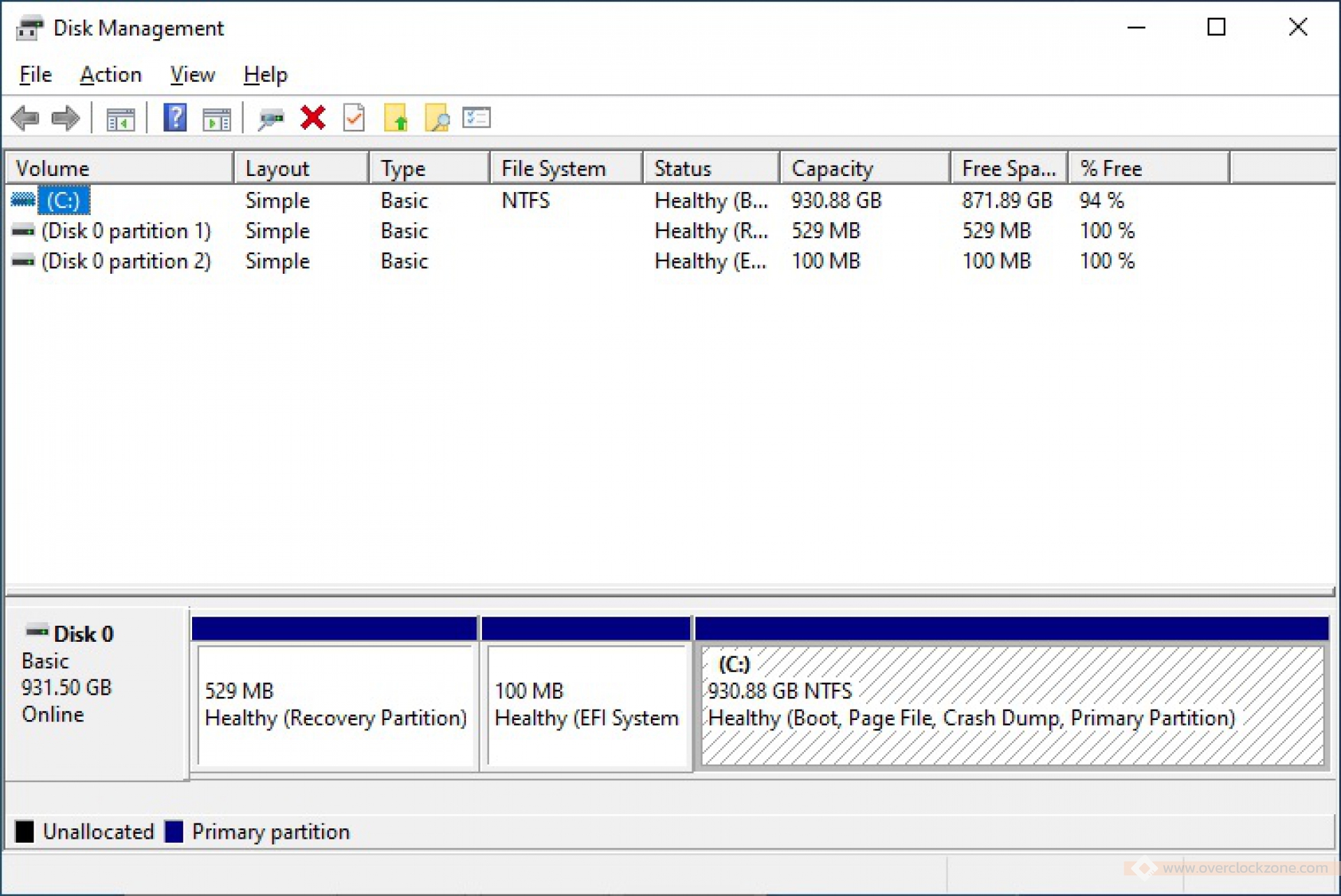Screen dimensions: 1341x896
Task: Click the Healthy (B... status cell
Action: click(711, 200)
